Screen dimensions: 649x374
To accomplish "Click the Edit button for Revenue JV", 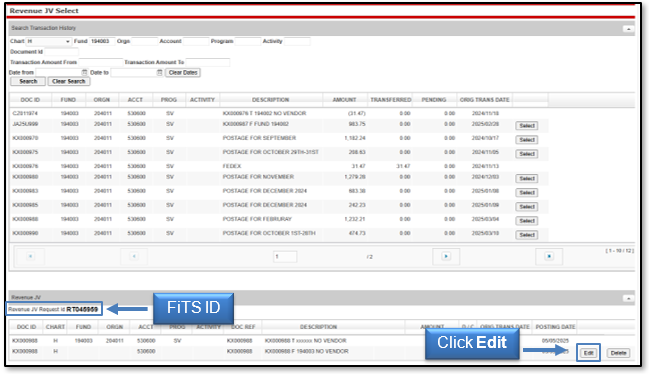I will [588, 353].
